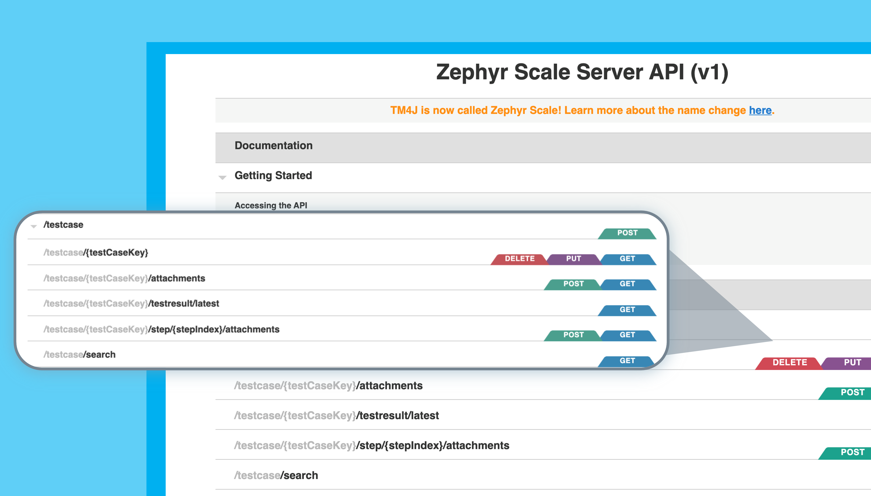Click the GET badge on the callout's testresult/latest row
The width and height of the screenshot is (871, 496).
click(627, 310)
